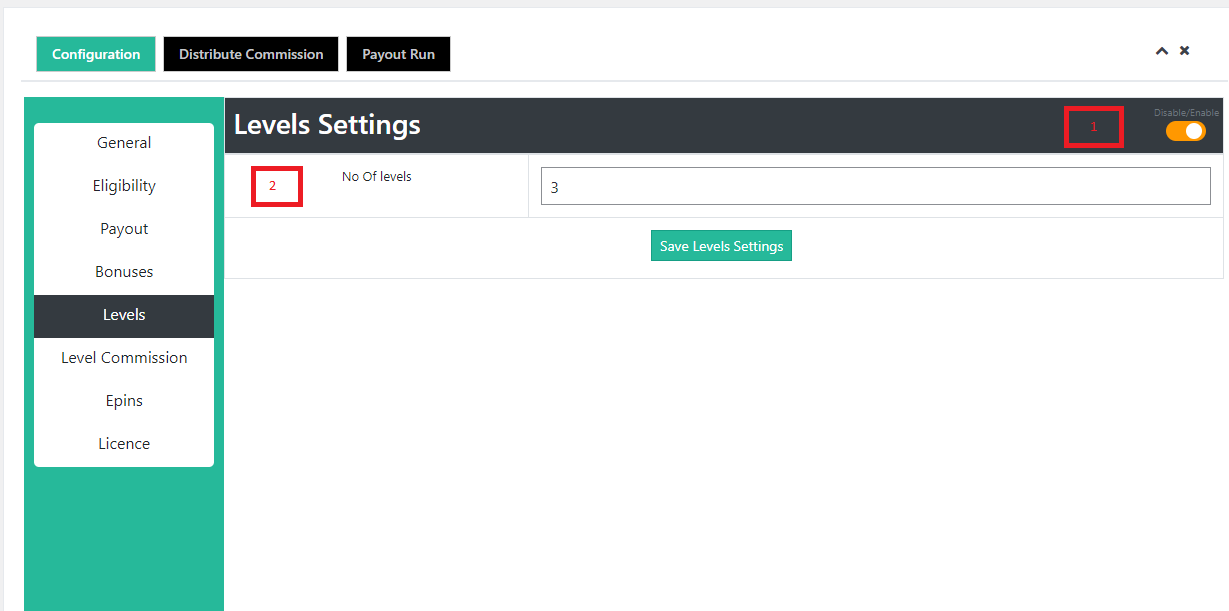Select the highlighted Levels sidebar item
The width and height of the screenshot is (1229, 611).
tap(124, 315)
